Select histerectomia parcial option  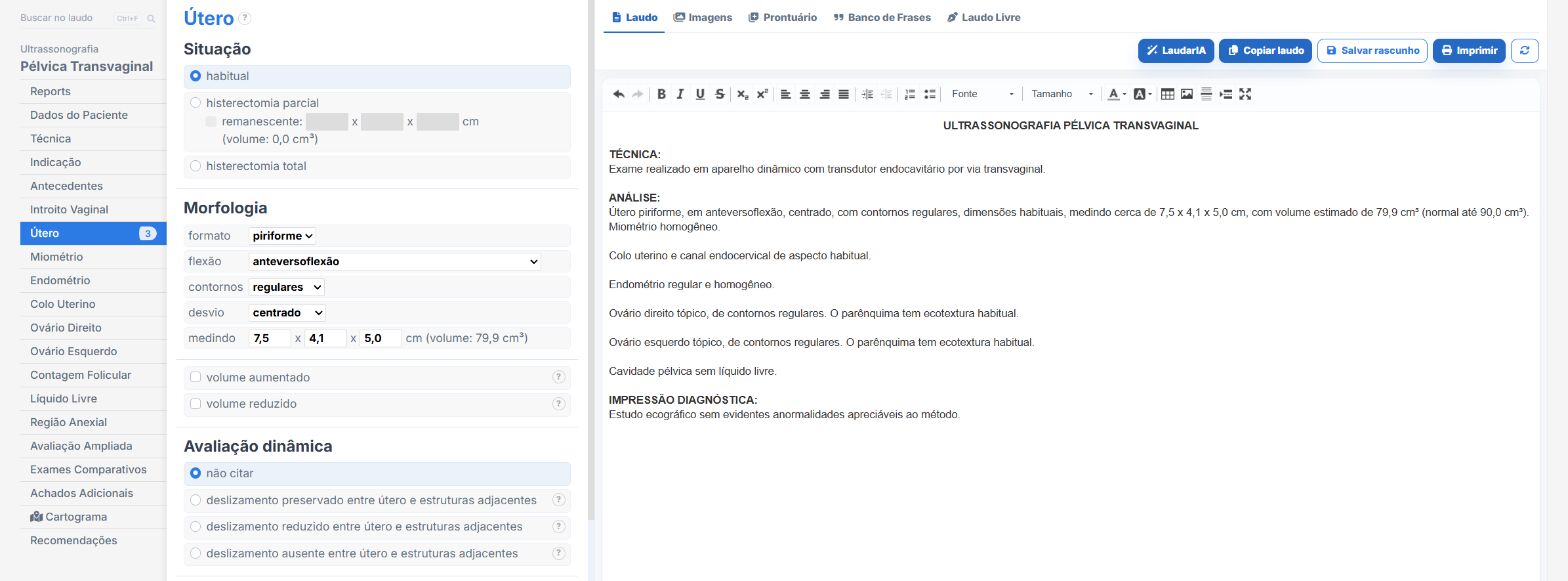[196, 103]
